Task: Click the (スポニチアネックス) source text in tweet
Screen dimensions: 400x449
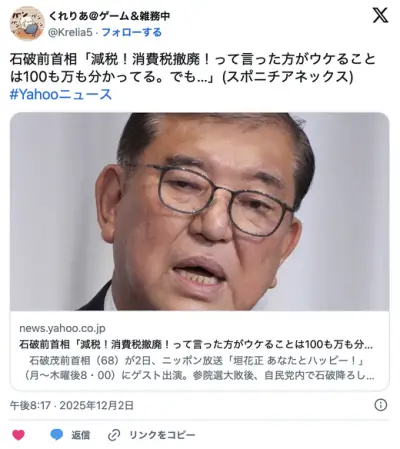Action: 288,77
